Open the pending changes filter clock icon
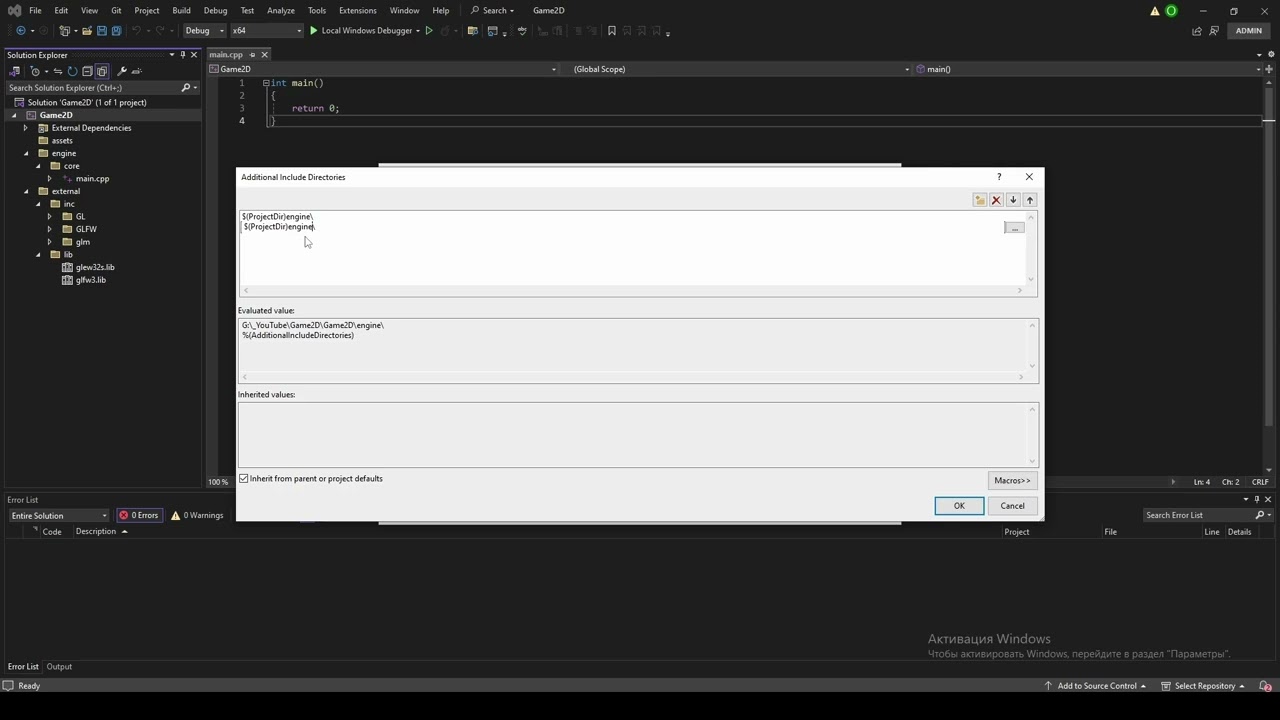Screen dimensions: 1280x720 [35, 71]
